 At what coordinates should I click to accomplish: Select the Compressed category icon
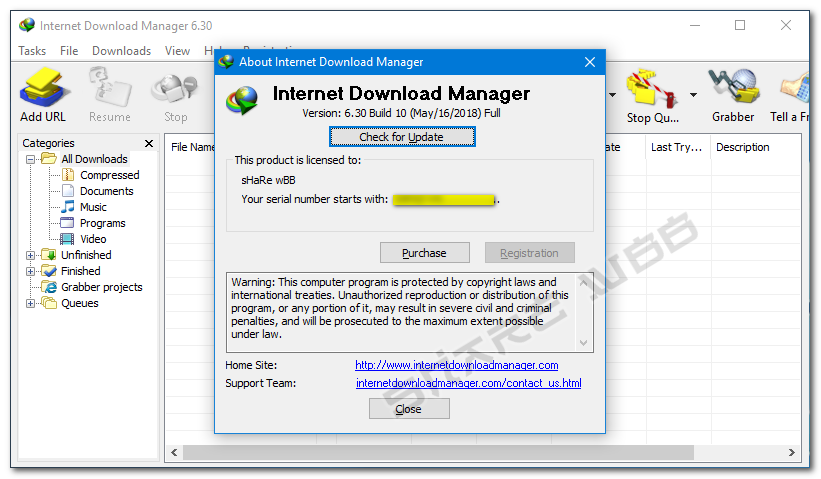tap(68, 175)
